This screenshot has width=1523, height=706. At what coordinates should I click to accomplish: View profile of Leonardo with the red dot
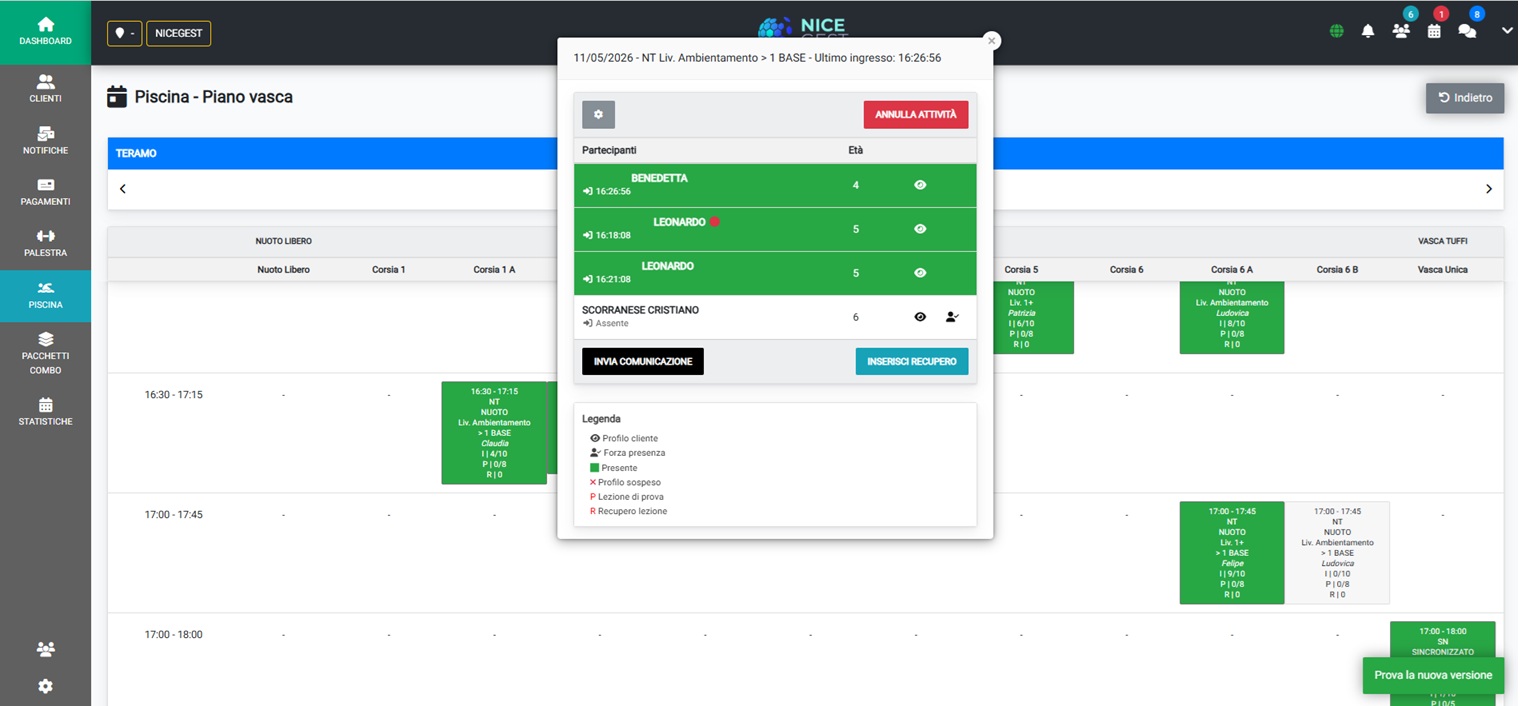click(920, 229)
